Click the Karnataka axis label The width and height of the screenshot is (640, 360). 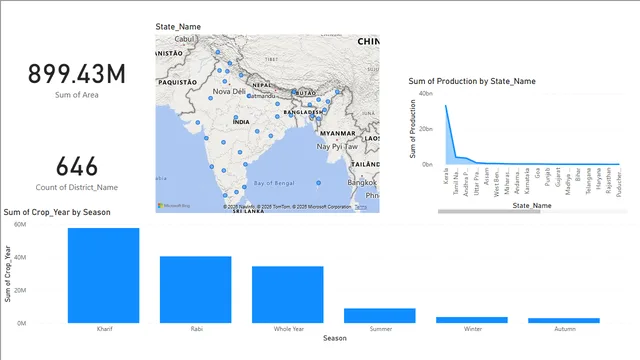[527, 181]
